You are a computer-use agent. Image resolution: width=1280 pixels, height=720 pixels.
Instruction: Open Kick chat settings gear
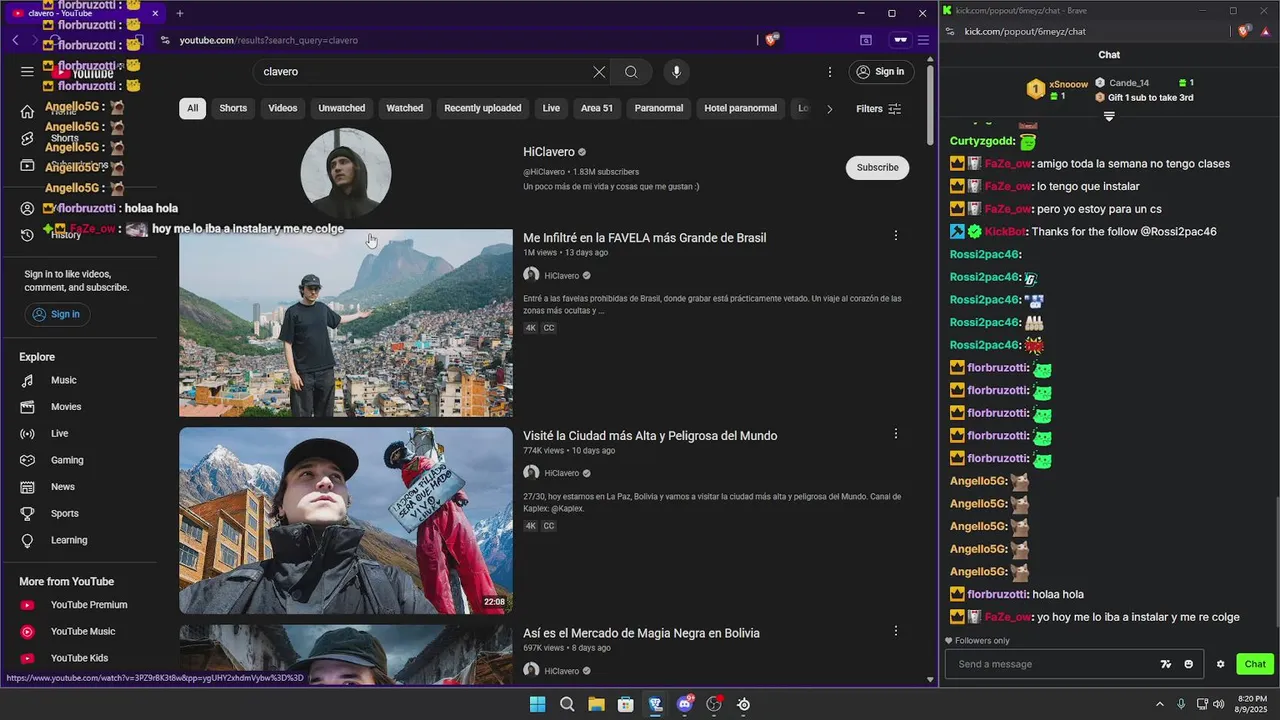[x=1220, y=664]
